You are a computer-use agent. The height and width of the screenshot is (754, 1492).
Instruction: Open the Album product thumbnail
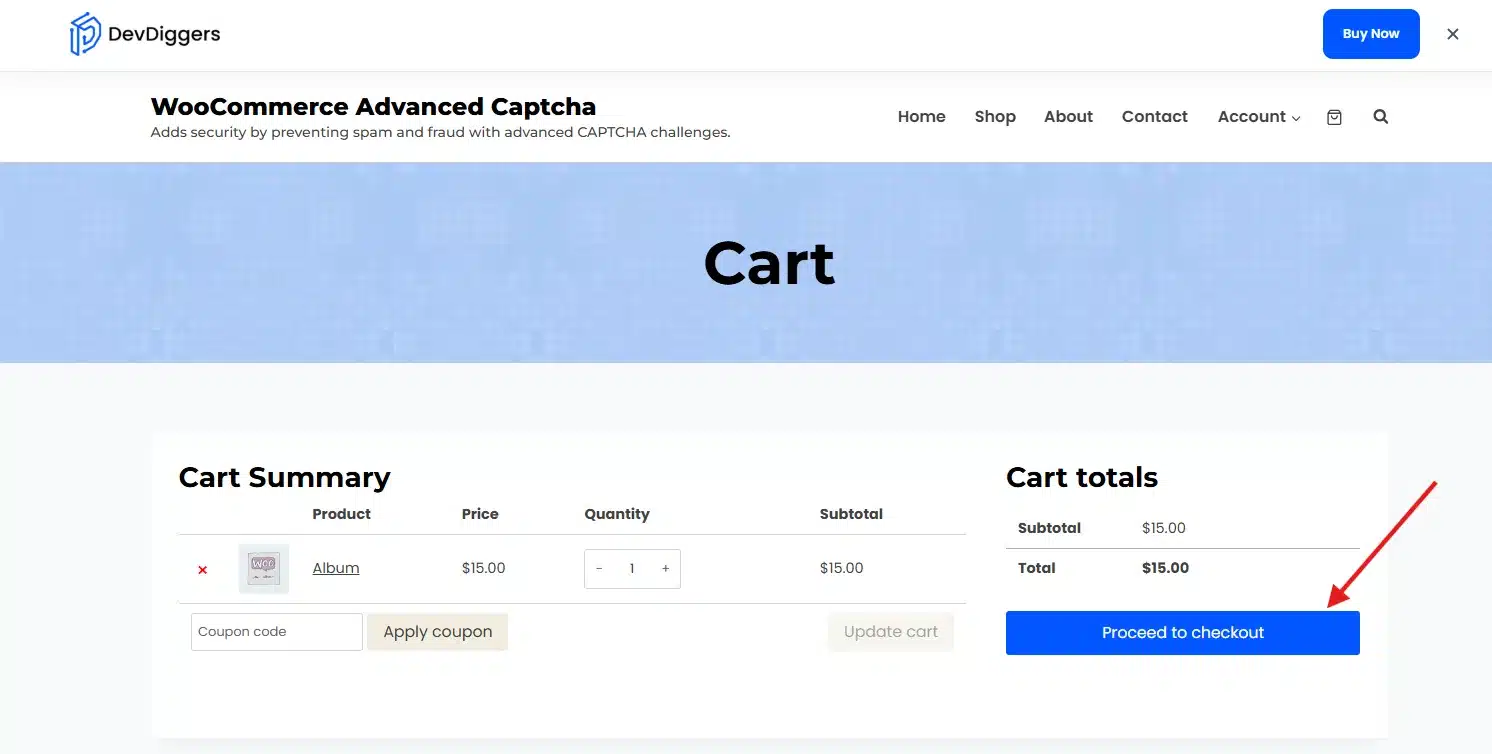tap(264, 568)
